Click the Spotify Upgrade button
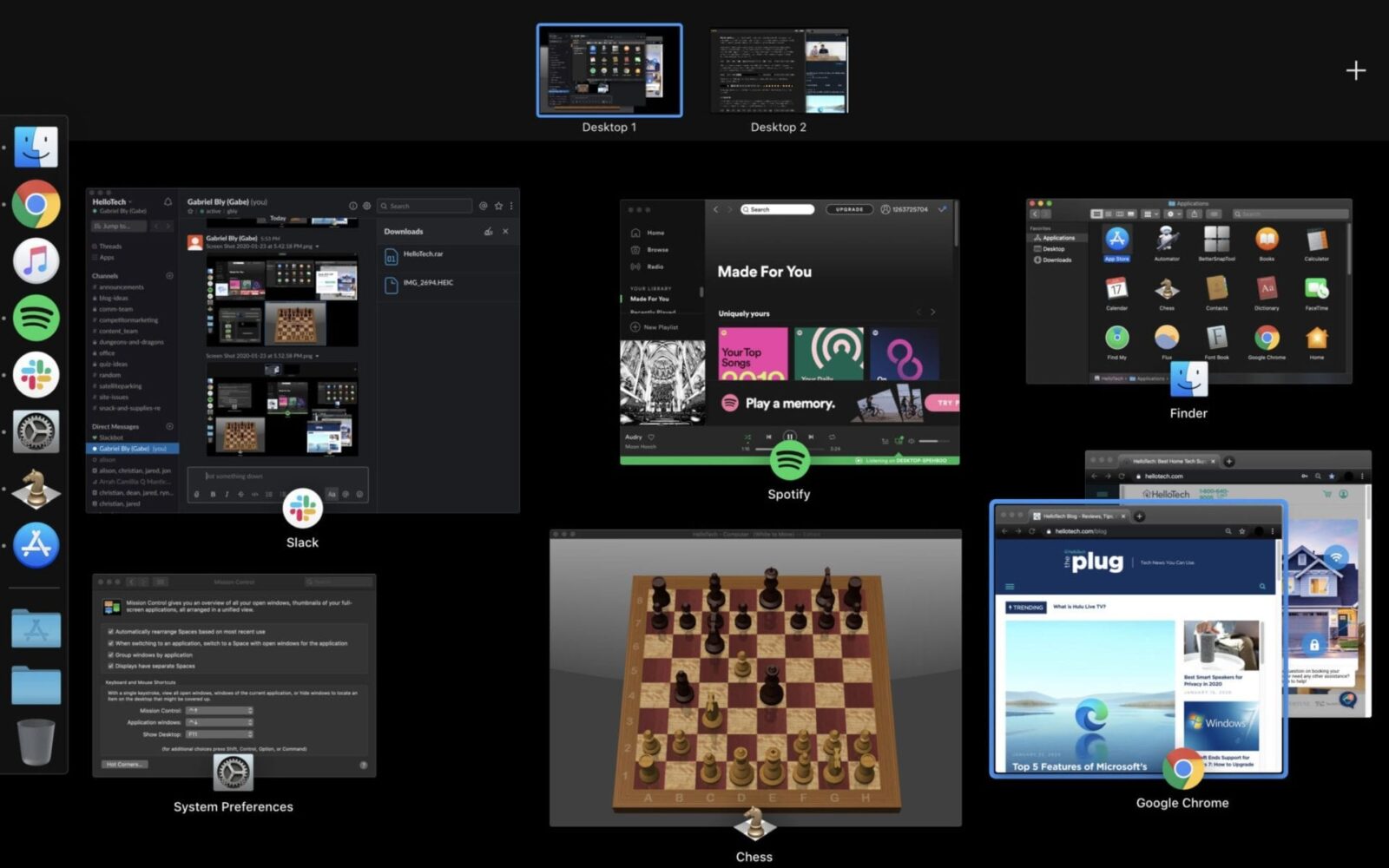1389x868 pixels. 849,209
